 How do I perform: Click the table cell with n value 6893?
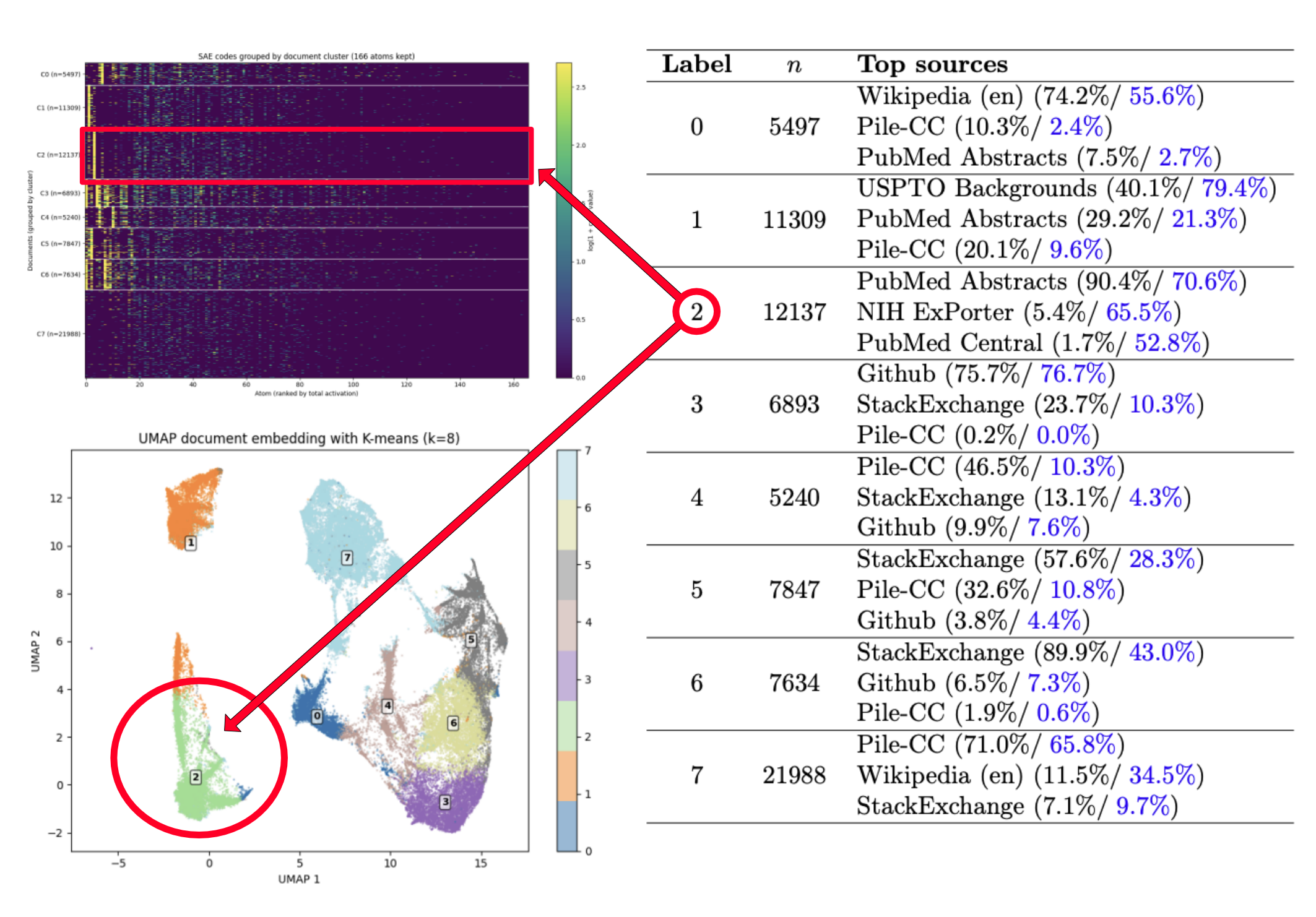[794, 405]
